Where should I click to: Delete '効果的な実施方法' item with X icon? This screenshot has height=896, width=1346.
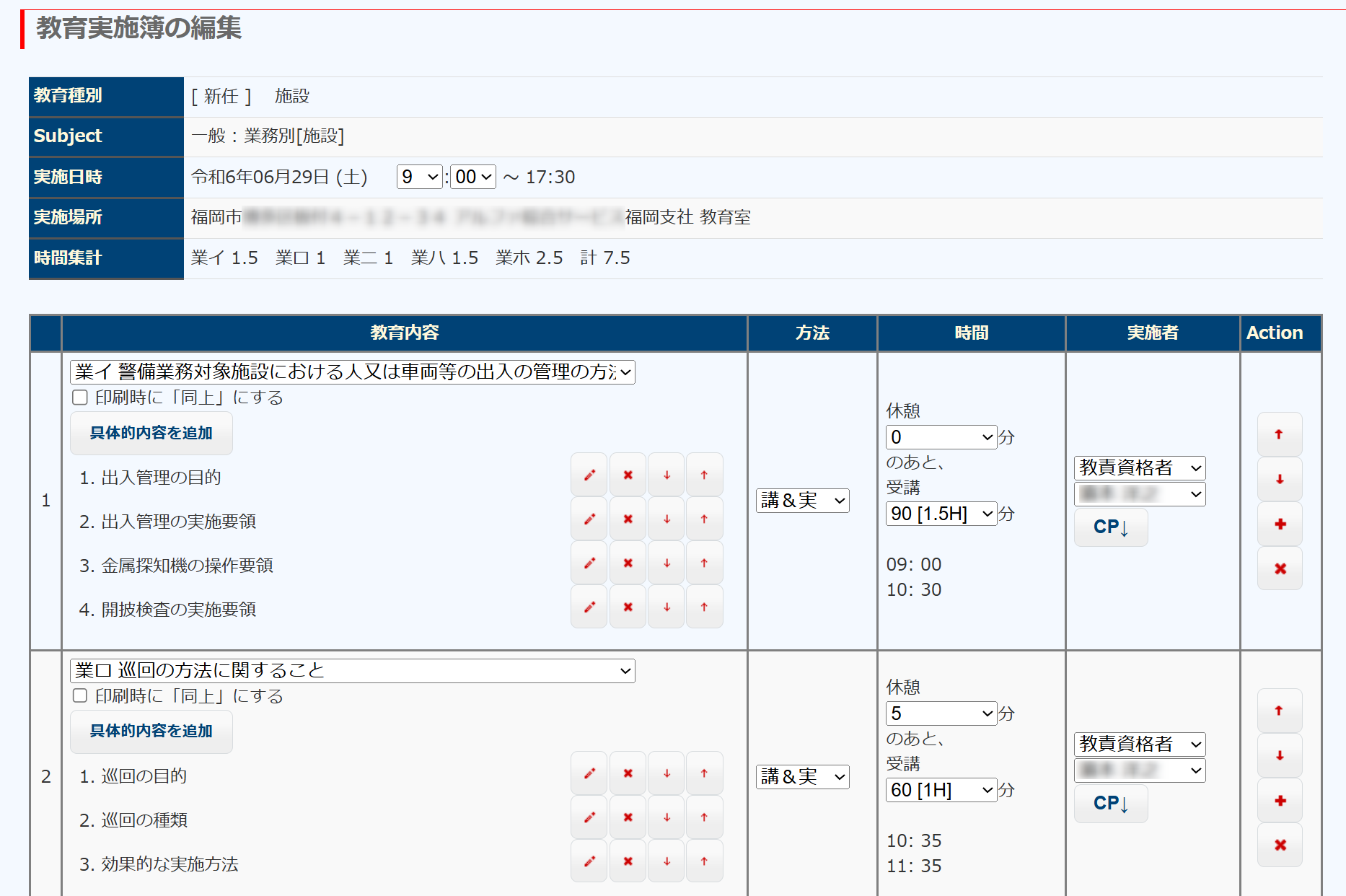(x=628, y=861)
